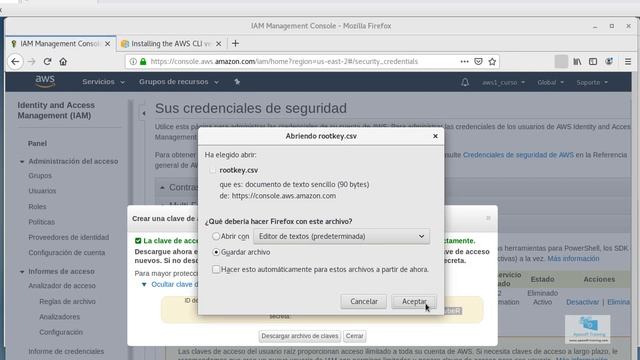Screen dimensions: 640x360
Task: Follow the Más información link near PowerShell text
Action: (573, 259)
